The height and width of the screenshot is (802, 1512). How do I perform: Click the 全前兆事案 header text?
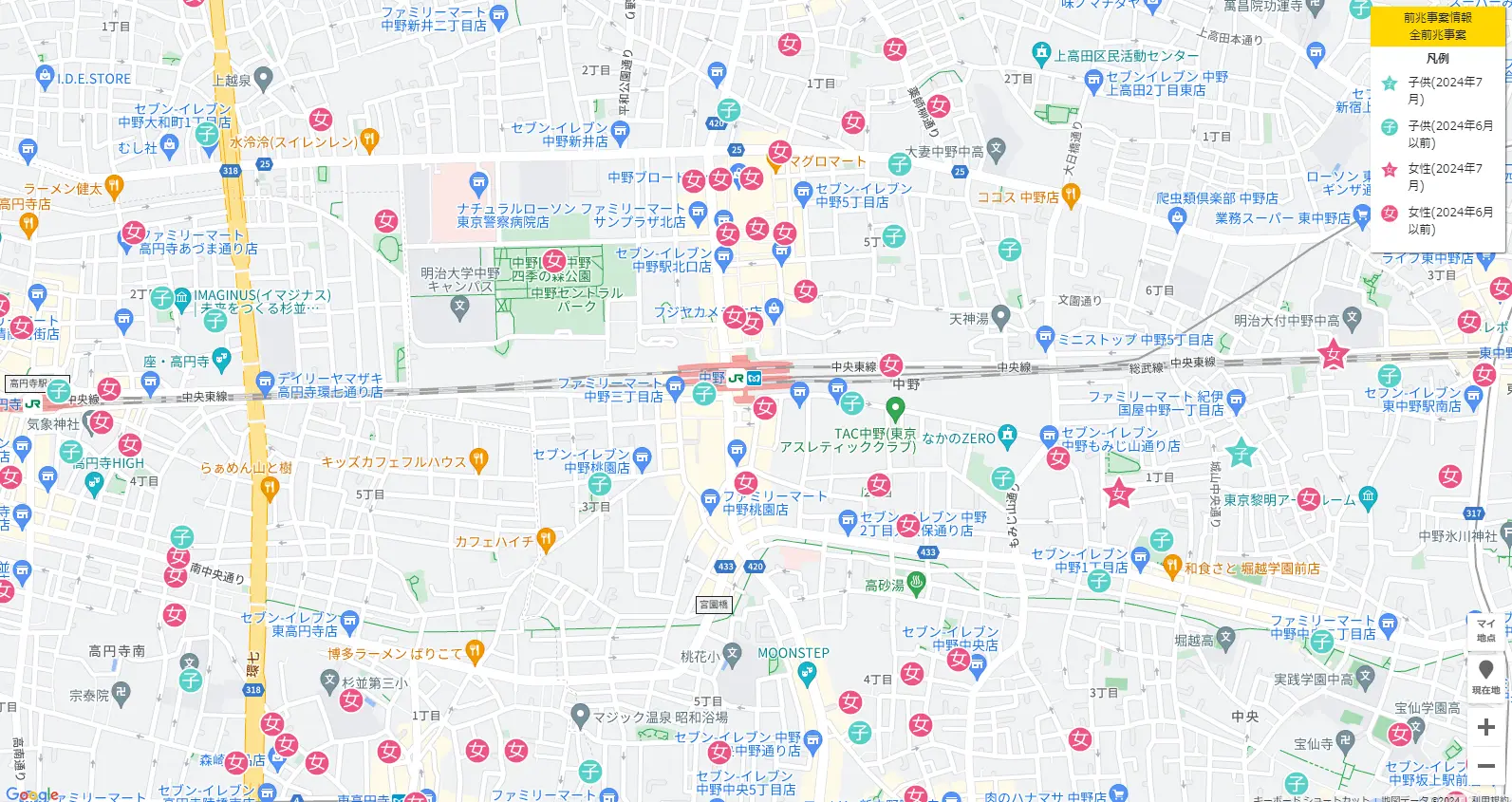(x=1438, y=35)
